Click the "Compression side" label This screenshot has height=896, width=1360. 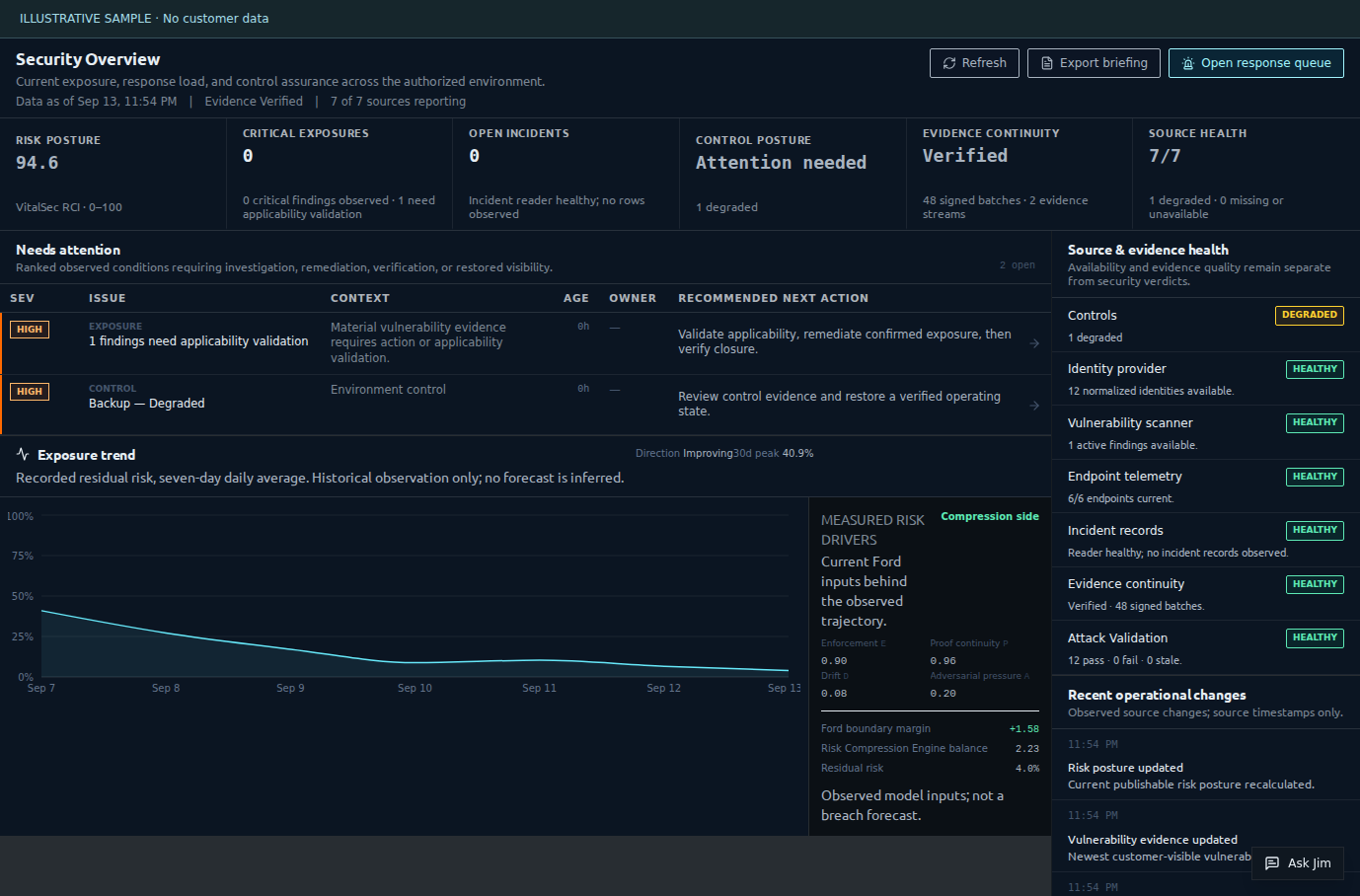[990, 516]
